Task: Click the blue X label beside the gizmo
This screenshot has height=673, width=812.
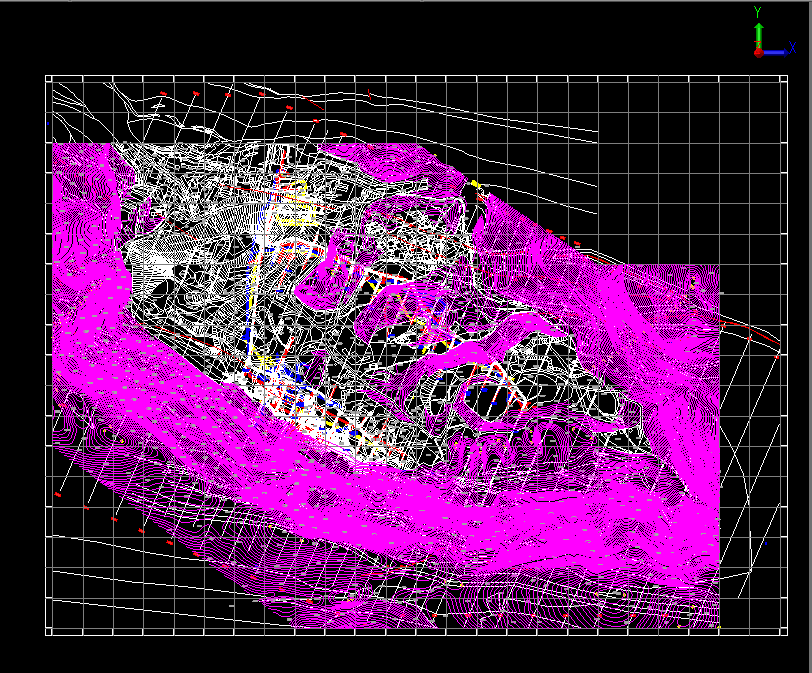Action: (x=792, y=47)
